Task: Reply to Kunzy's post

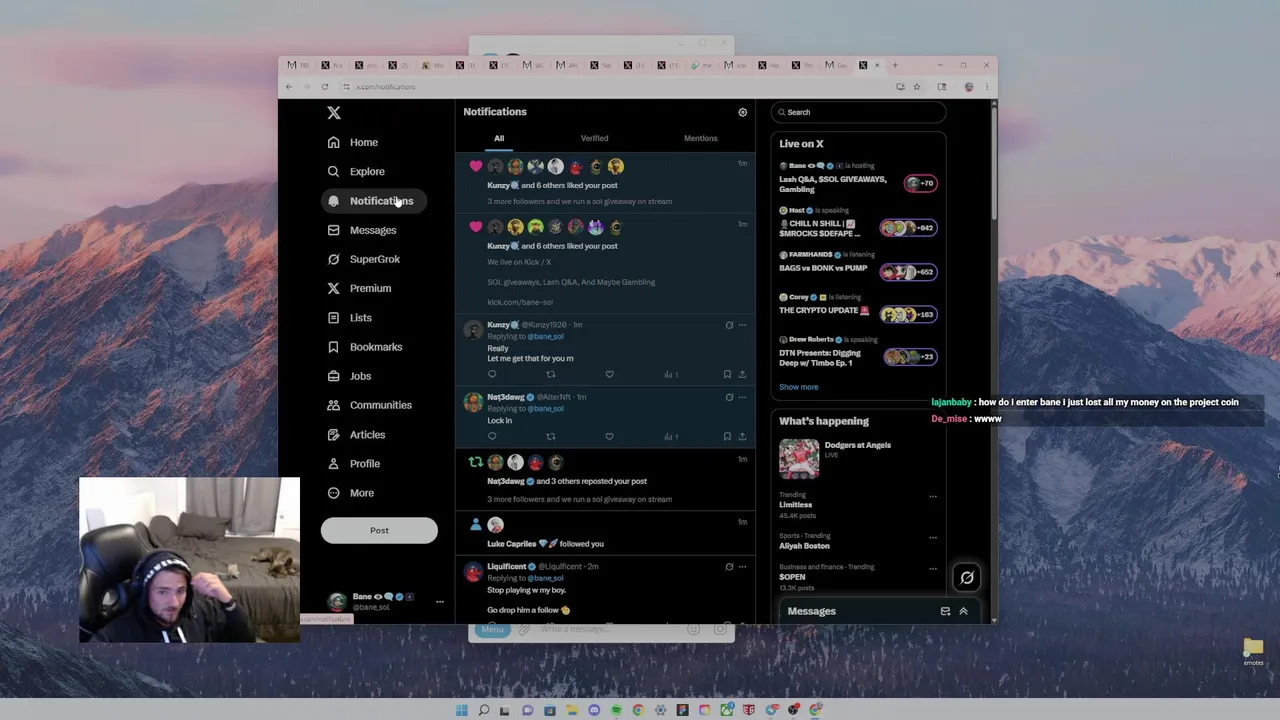Action: tap(492, 374)
